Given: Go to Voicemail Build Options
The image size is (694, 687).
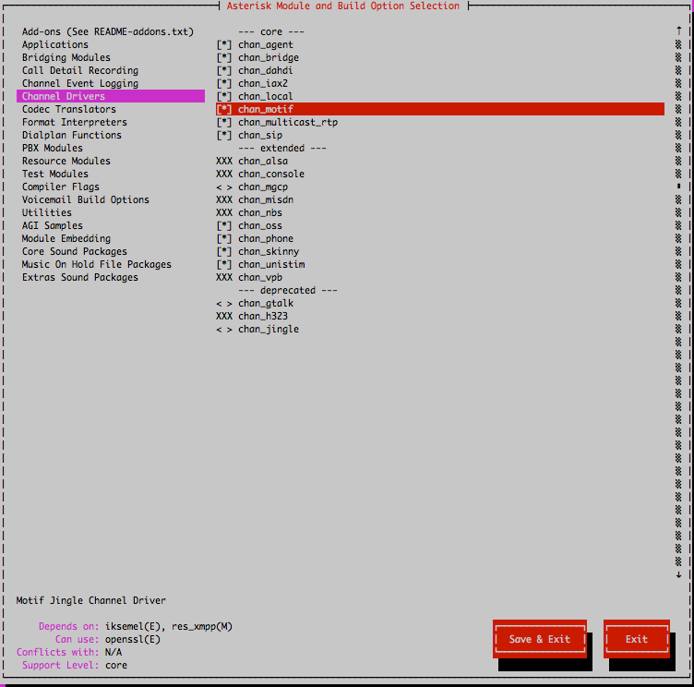Looking at the screenshot, I should [85, 200].
